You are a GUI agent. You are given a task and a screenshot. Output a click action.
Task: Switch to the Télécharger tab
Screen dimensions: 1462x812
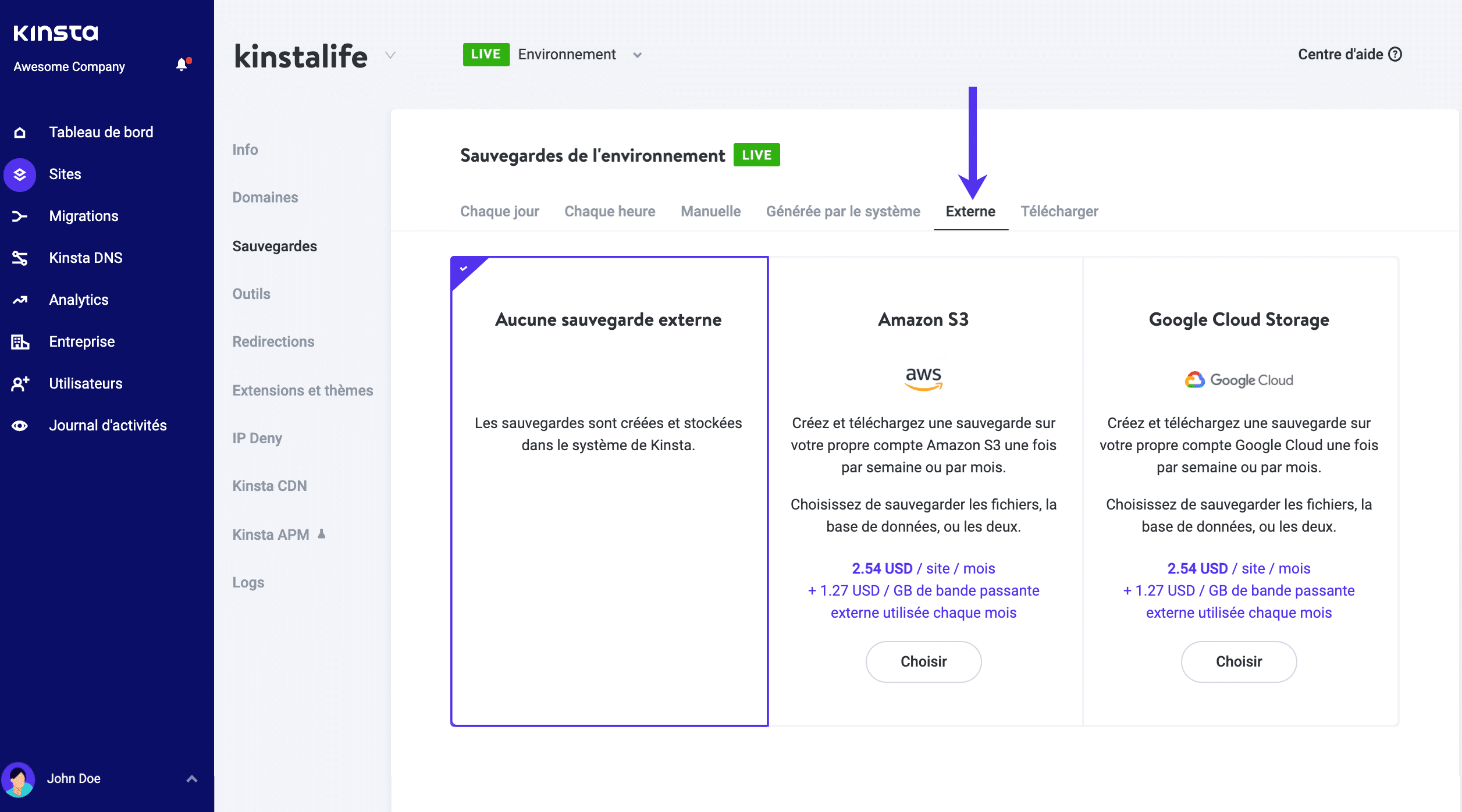(x=1059, y=211)
